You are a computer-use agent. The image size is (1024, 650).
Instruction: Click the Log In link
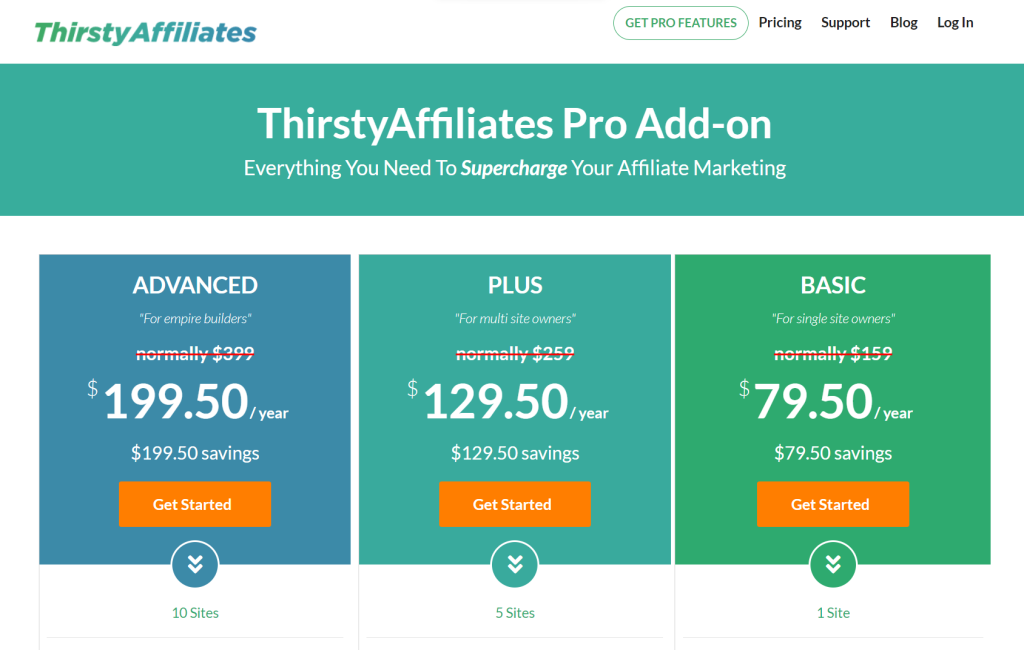point(954,23)
